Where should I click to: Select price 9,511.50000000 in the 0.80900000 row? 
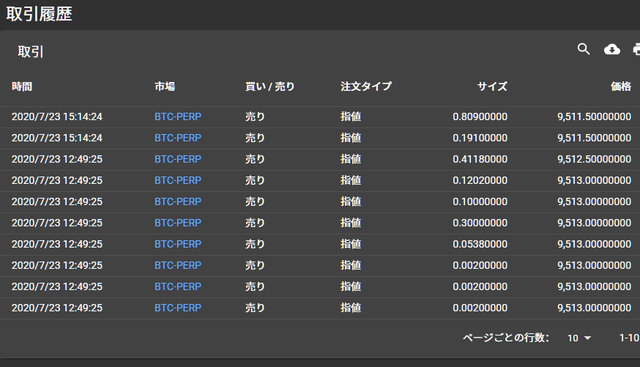594,117
